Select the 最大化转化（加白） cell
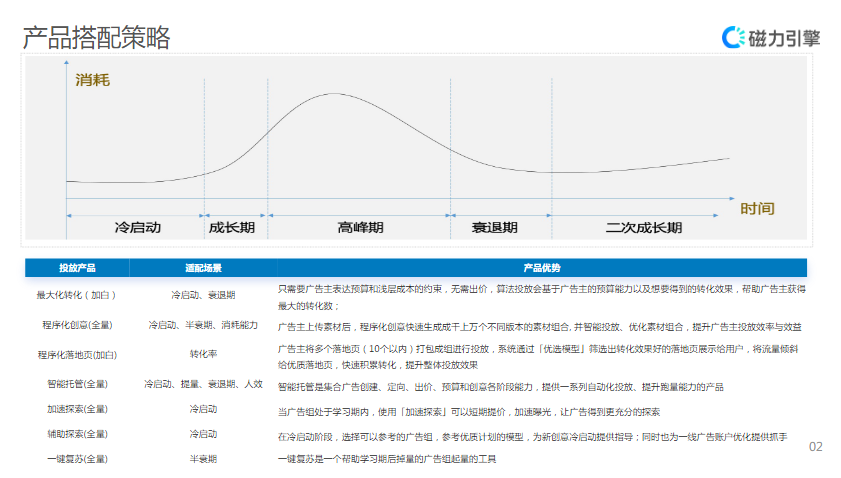This screenshot has height=478, width=841. point(76,295)
